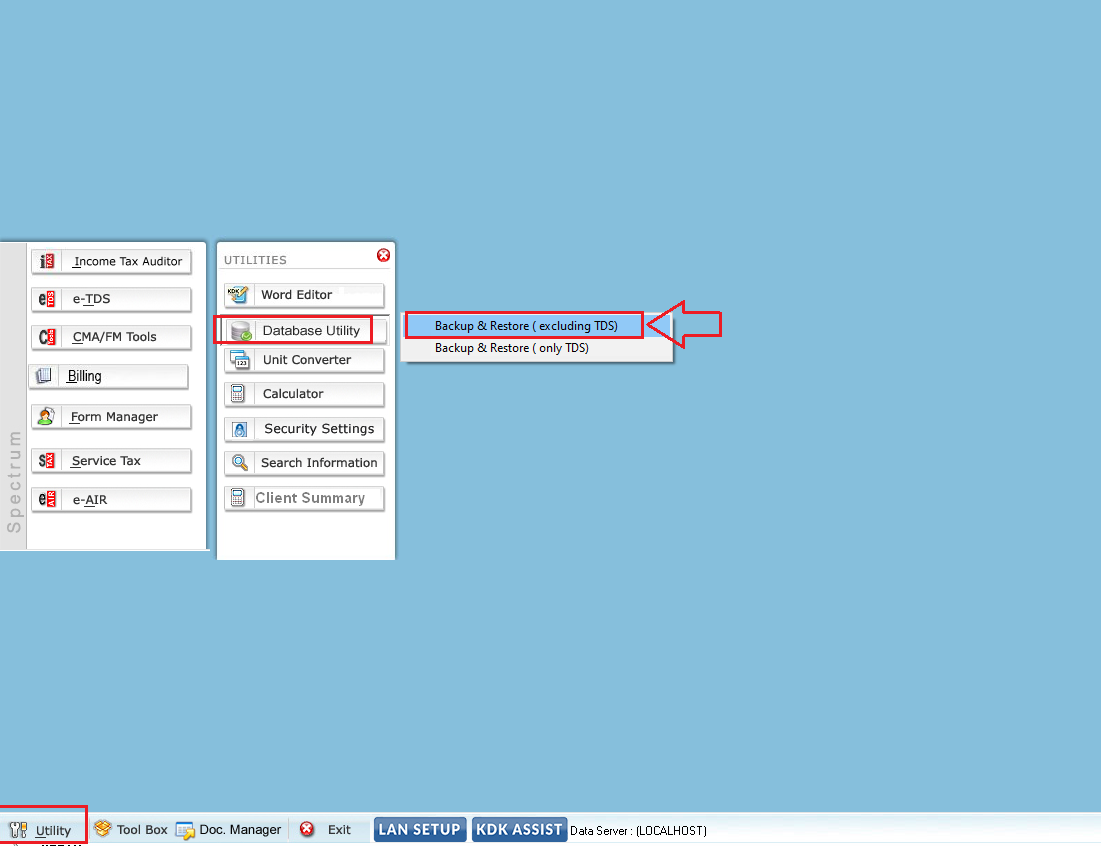
Task: Click Utility in the bottom bar
Action: (x=53, y=831)
